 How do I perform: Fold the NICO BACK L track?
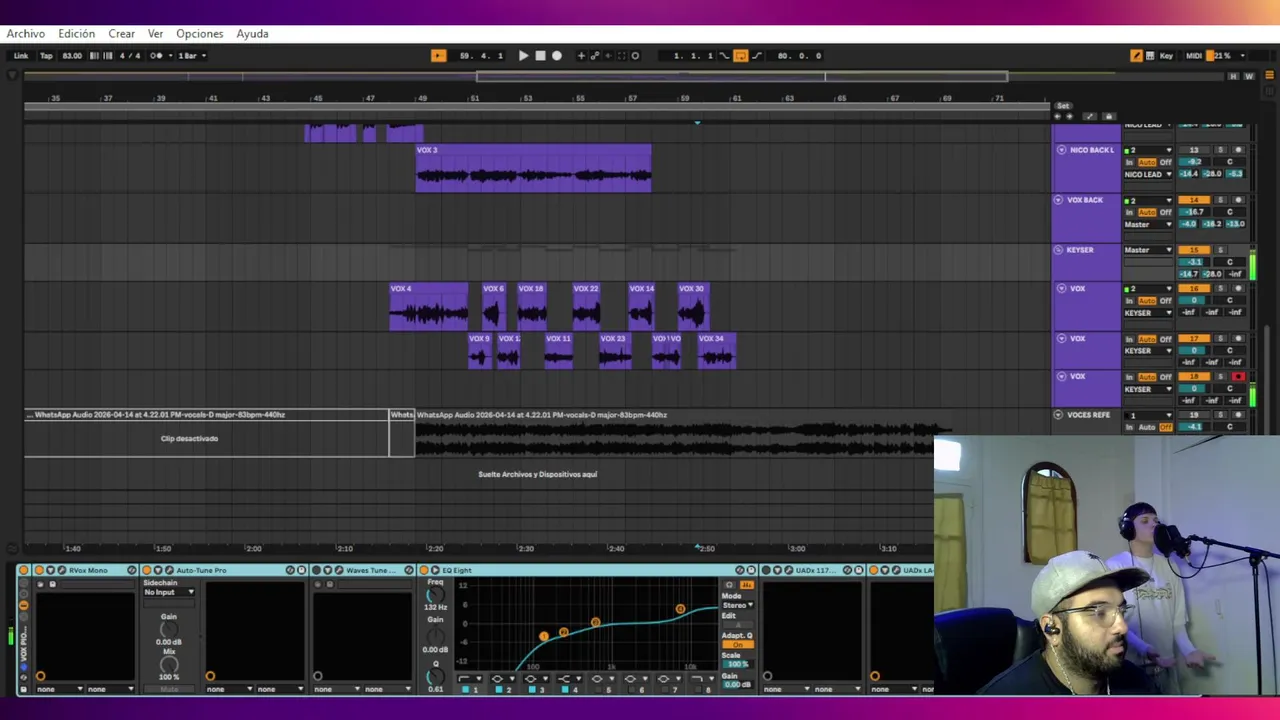(1061, 150)
